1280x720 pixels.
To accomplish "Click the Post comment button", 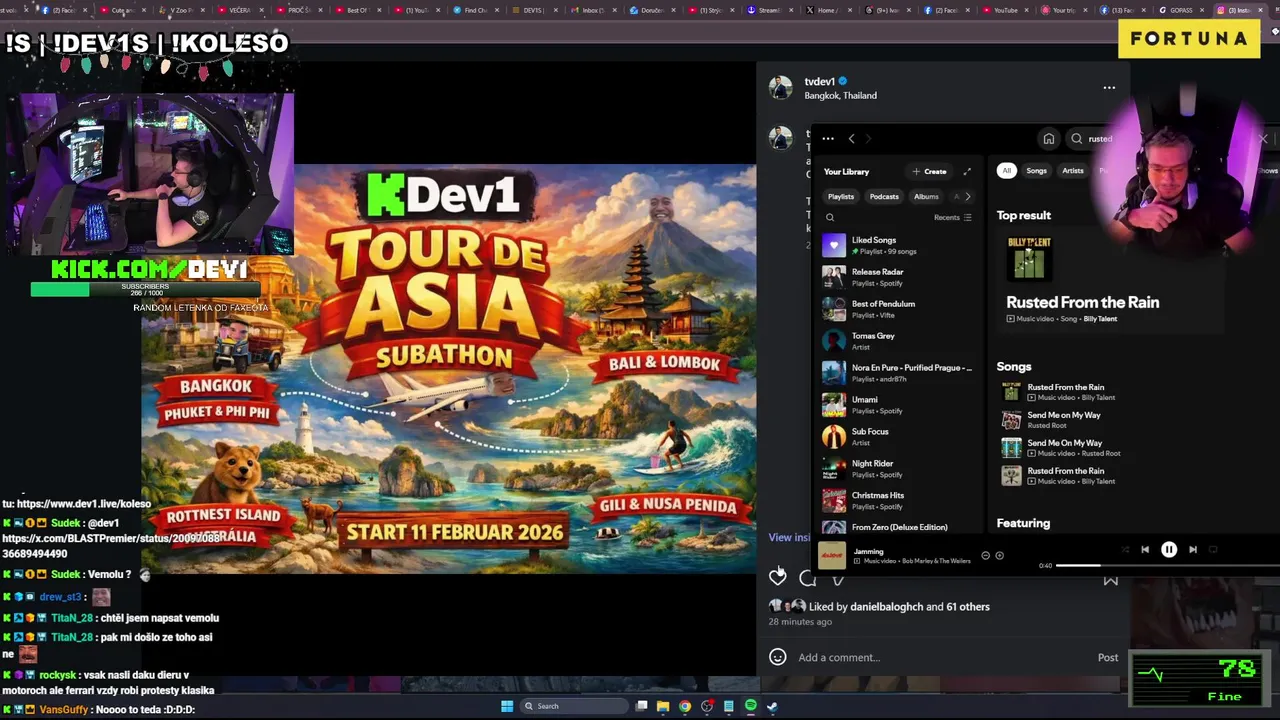I will coord(1108,658).
